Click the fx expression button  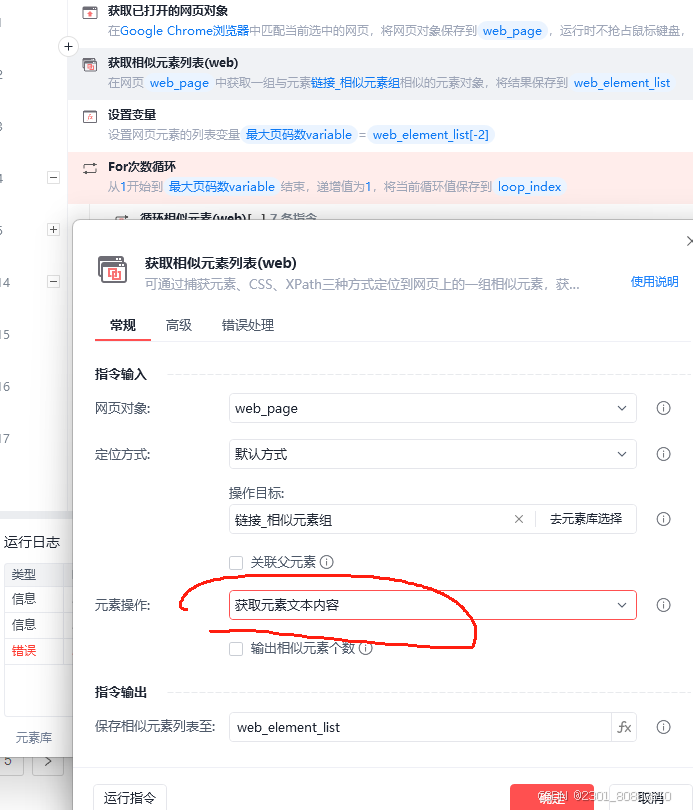pyautogui.click(x=624, y=727)
